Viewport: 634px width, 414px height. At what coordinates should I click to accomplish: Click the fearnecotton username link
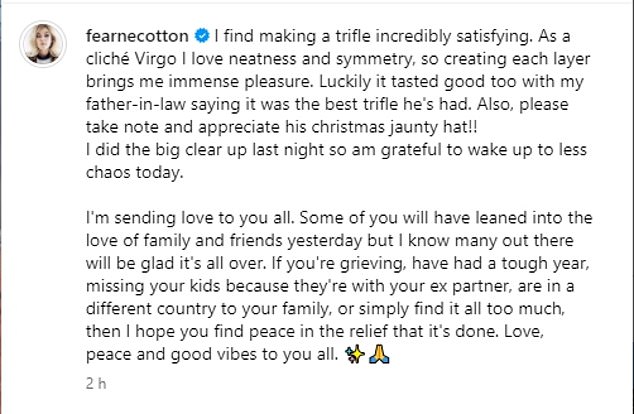(x=137, y=36)
